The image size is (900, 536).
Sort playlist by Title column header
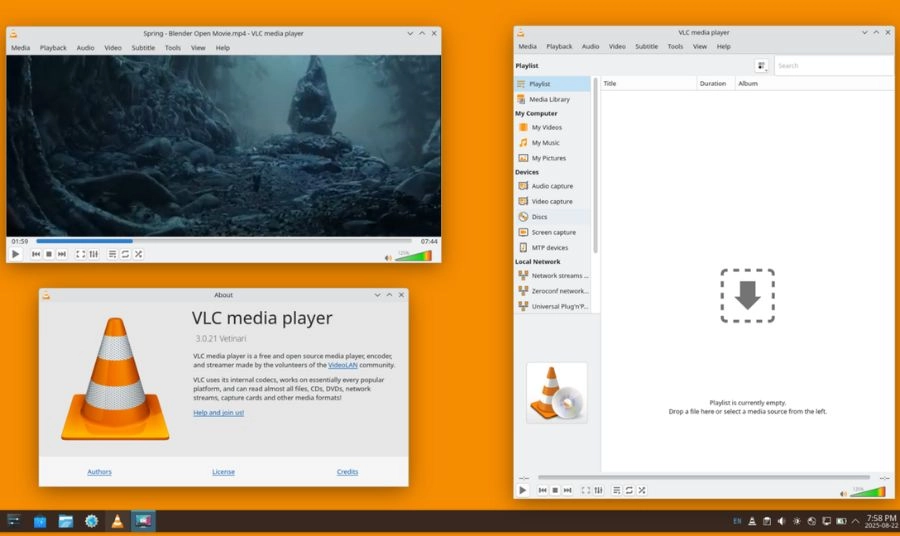[x=649, y=84]
